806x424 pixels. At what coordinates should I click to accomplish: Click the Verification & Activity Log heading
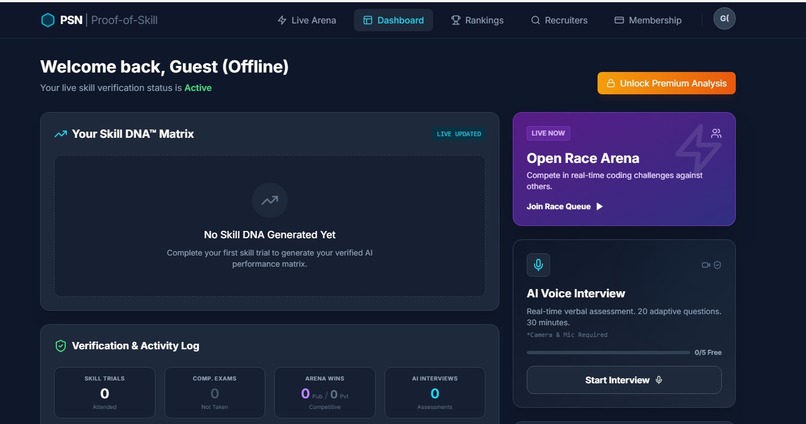coord(135,346)
